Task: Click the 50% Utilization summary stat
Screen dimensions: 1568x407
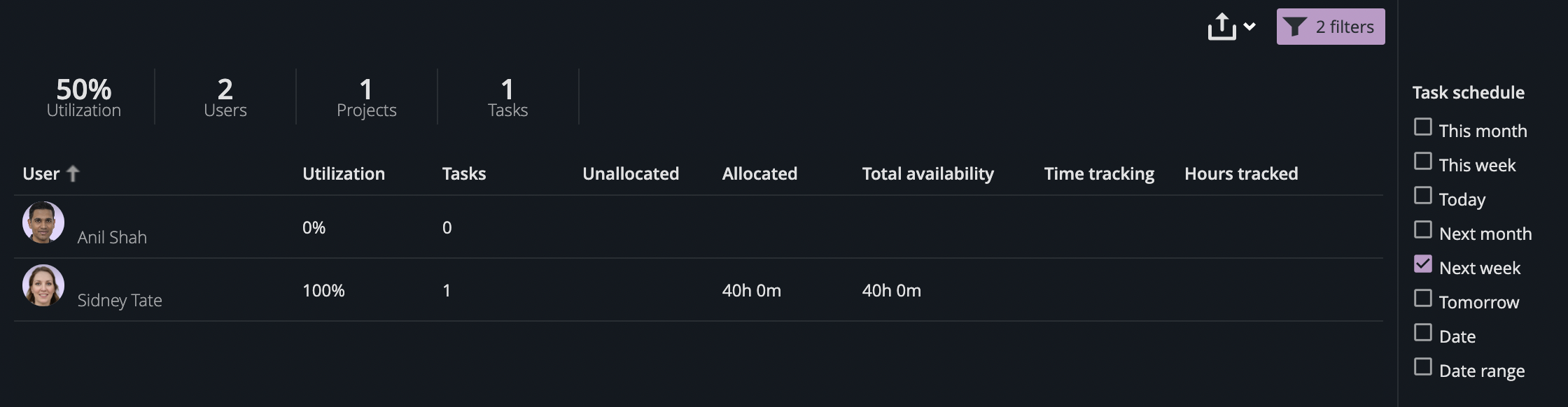Action: tap(83, 96)
